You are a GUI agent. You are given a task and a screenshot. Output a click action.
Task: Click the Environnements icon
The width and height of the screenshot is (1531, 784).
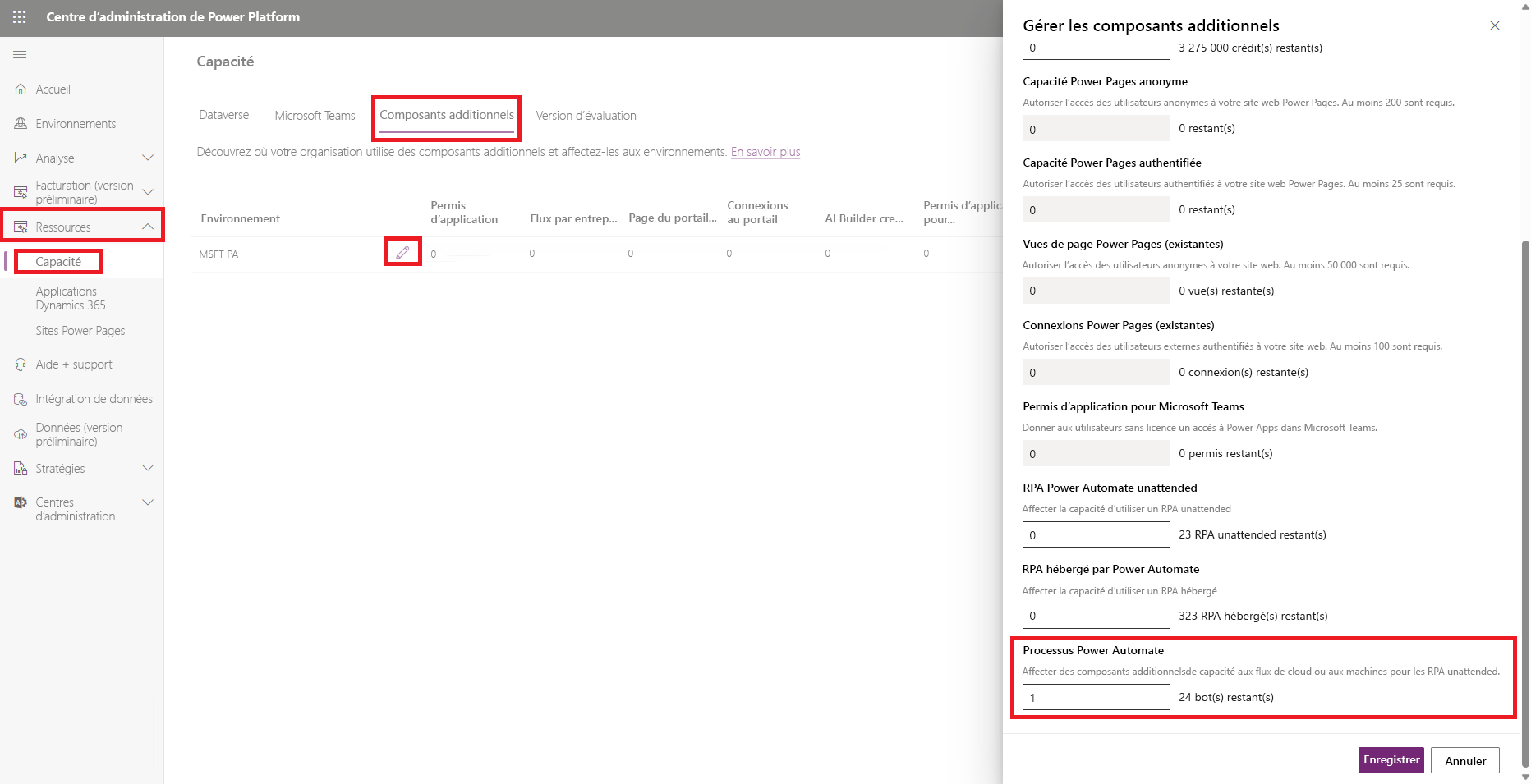[x=21, y=124]
